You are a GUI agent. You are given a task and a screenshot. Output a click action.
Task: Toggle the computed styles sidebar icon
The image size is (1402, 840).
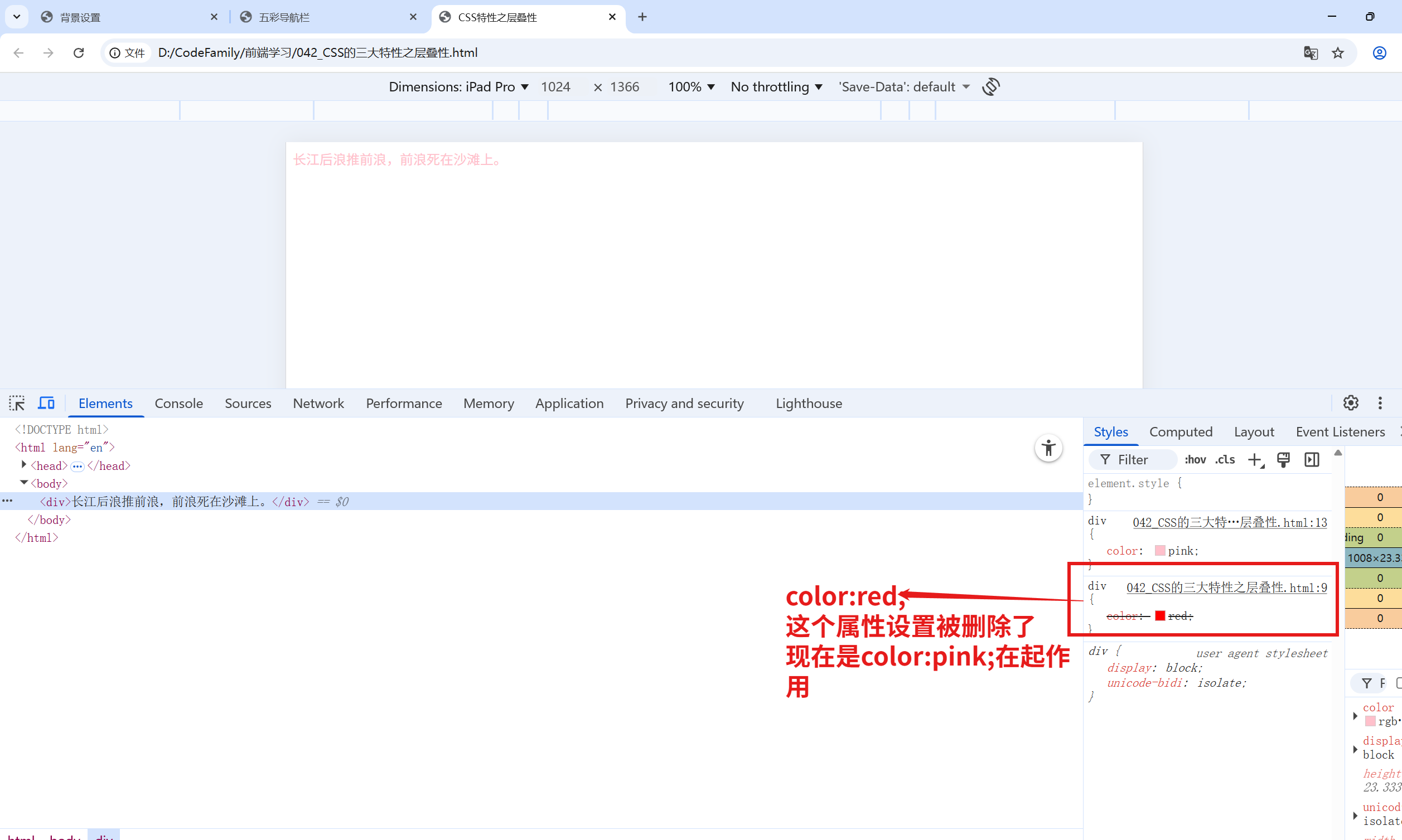pos(1312,460)
